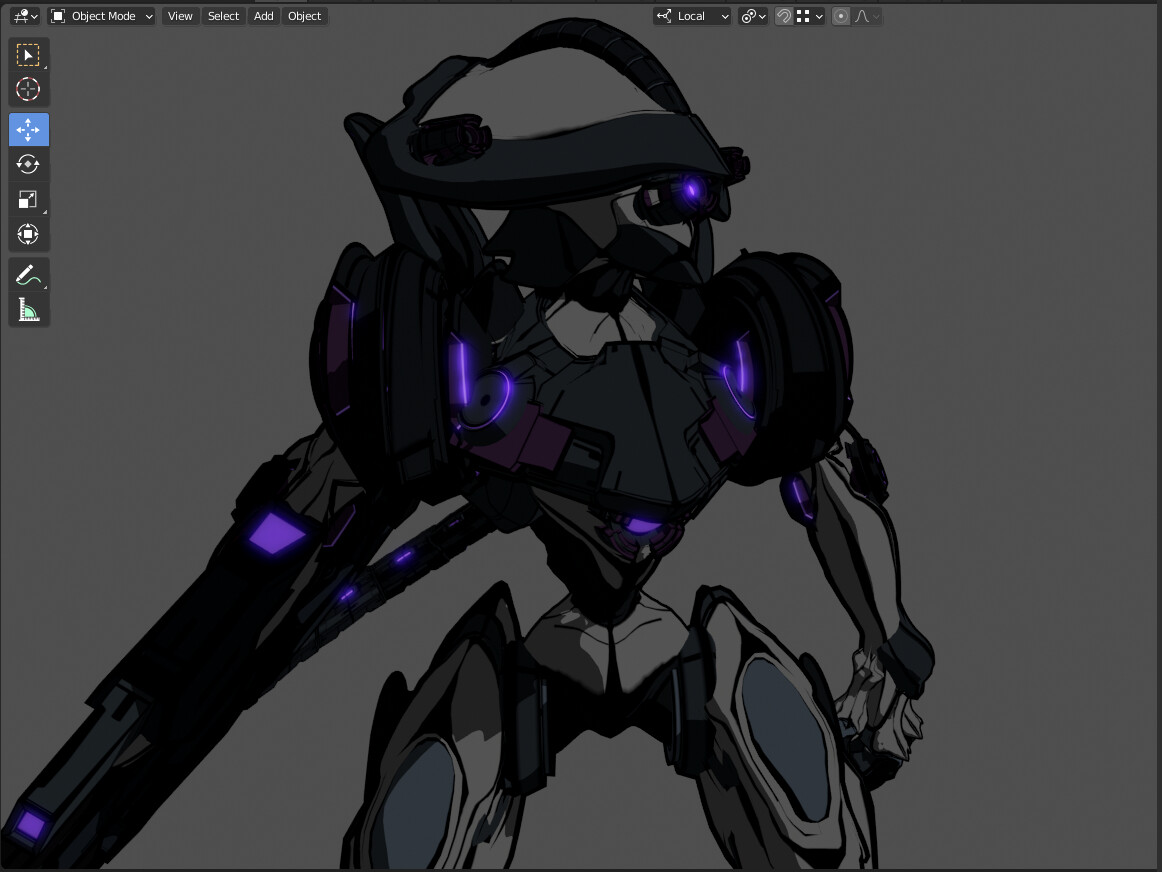Toggle proportional editing

point(840,16)
